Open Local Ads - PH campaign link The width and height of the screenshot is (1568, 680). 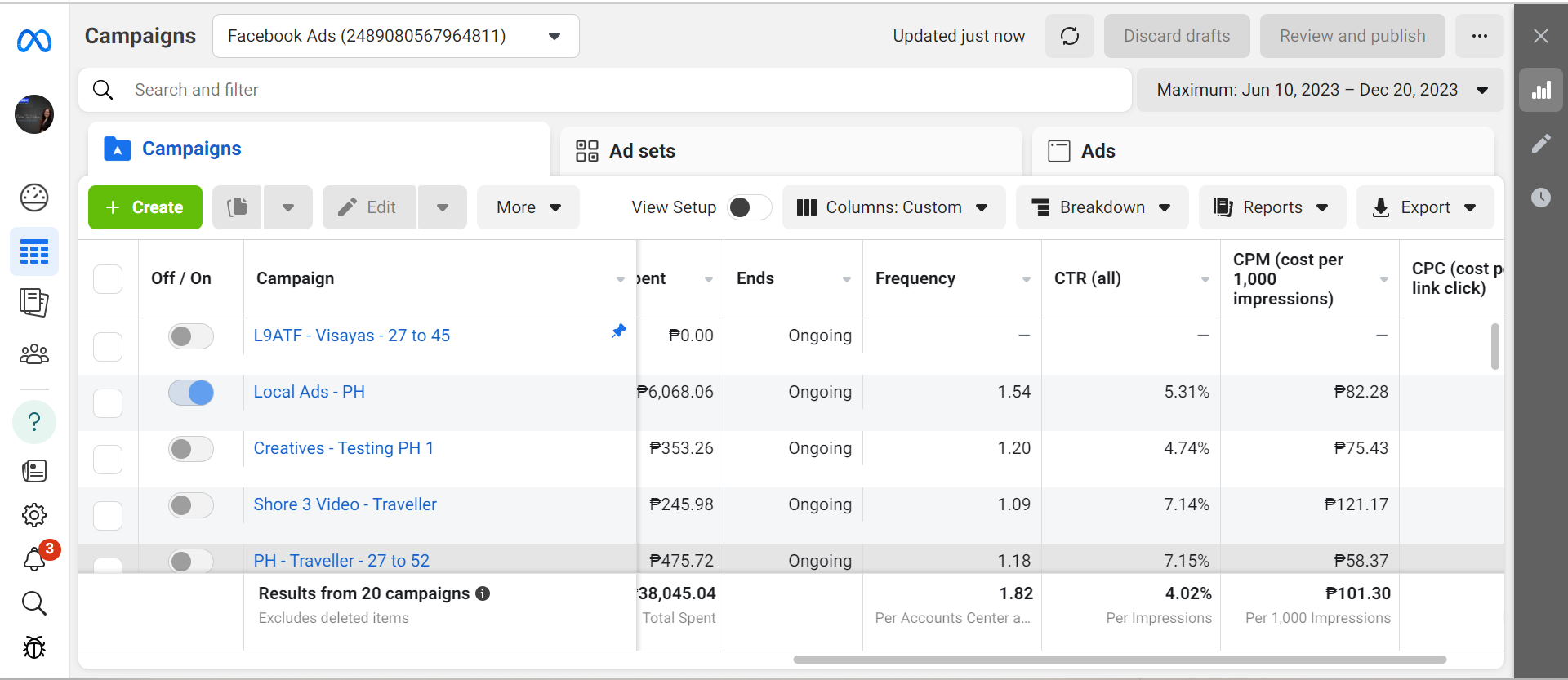click(310, 392)
